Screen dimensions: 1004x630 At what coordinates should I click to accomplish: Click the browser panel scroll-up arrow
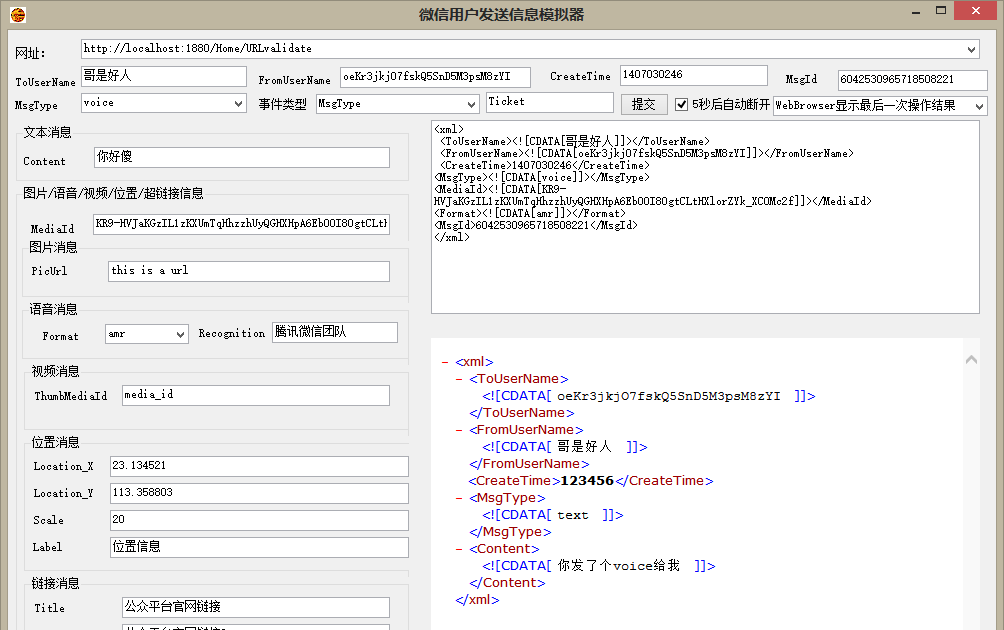[x=971, y=360]
